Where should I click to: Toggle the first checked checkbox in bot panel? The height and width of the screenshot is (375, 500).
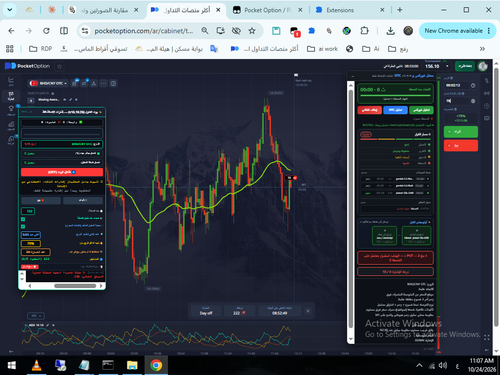(23, 219)
